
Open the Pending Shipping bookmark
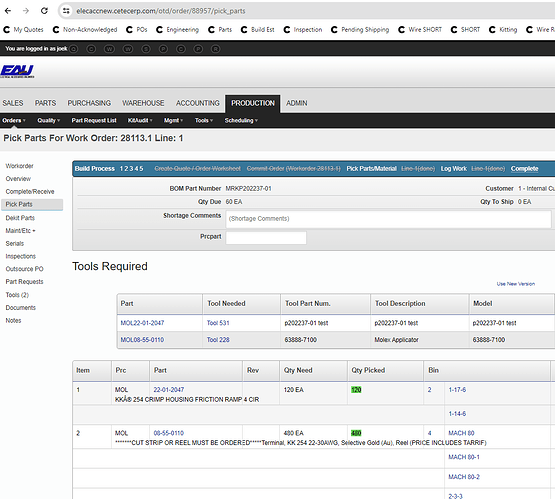tap(360, 30)
